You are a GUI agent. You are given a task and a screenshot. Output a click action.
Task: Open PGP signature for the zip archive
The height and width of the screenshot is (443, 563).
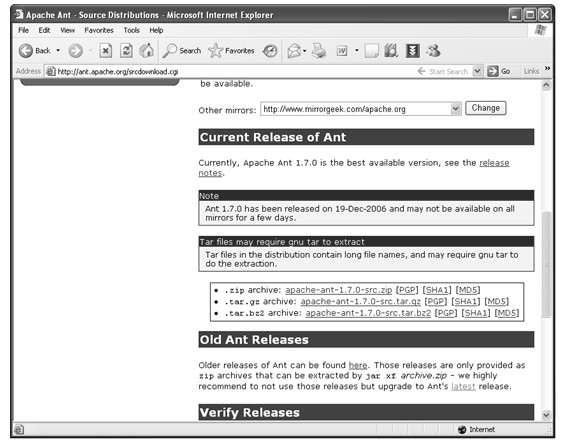[x=407, y=290]
